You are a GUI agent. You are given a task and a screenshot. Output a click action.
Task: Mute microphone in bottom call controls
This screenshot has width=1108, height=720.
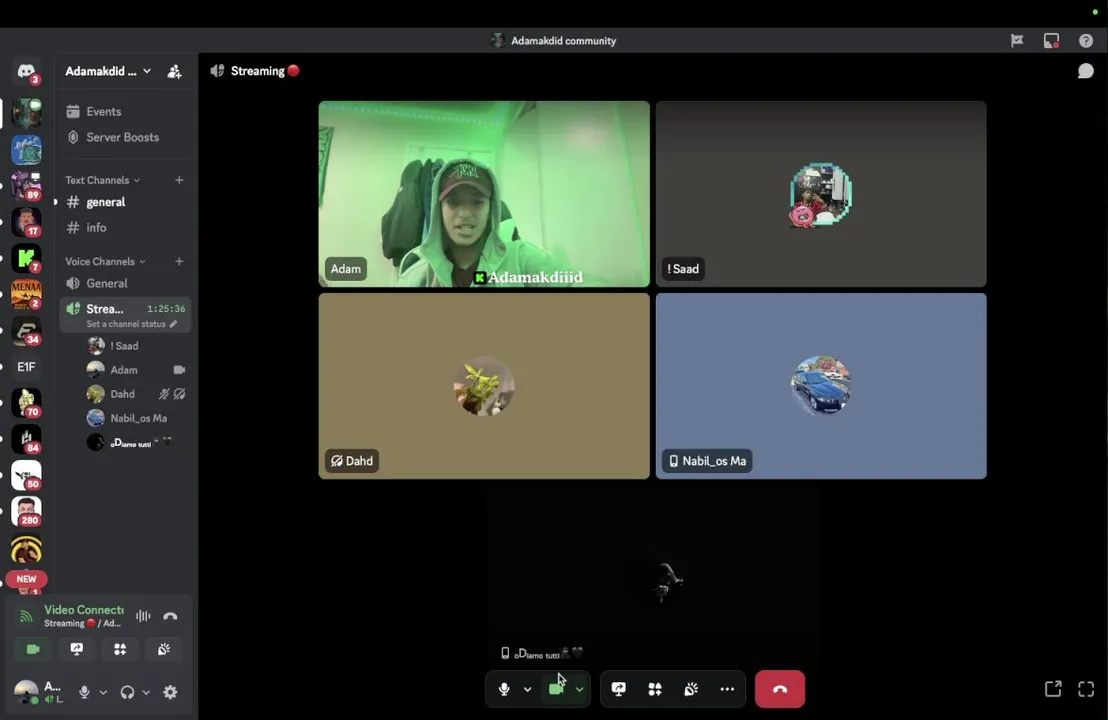pos(504,689)
